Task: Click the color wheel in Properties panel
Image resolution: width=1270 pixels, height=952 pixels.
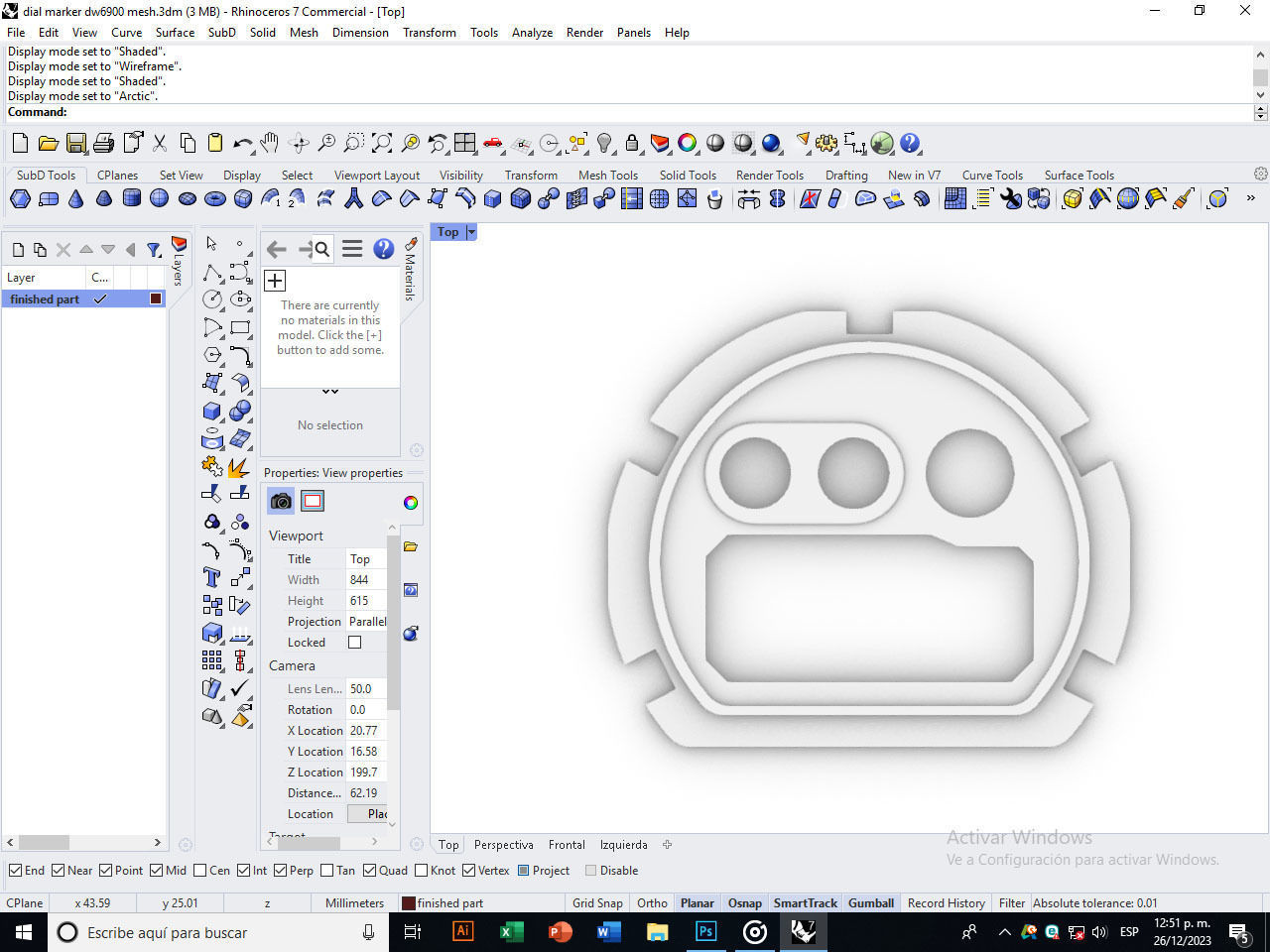Action: [411, 503]
